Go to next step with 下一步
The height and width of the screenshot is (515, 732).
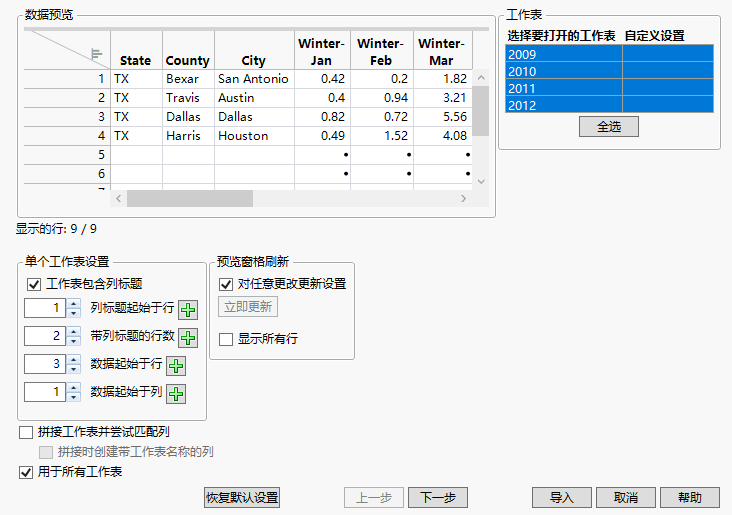[438, 498]
